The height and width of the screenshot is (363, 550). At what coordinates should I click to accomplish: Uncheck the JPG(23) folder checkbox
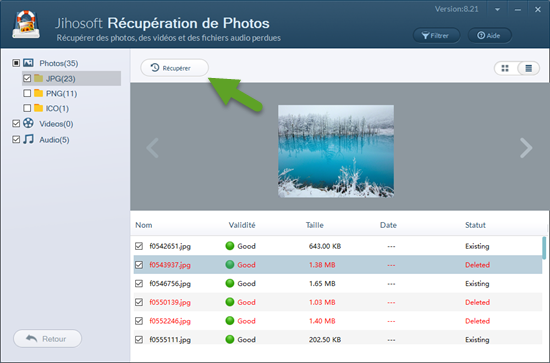coord(27,78)
